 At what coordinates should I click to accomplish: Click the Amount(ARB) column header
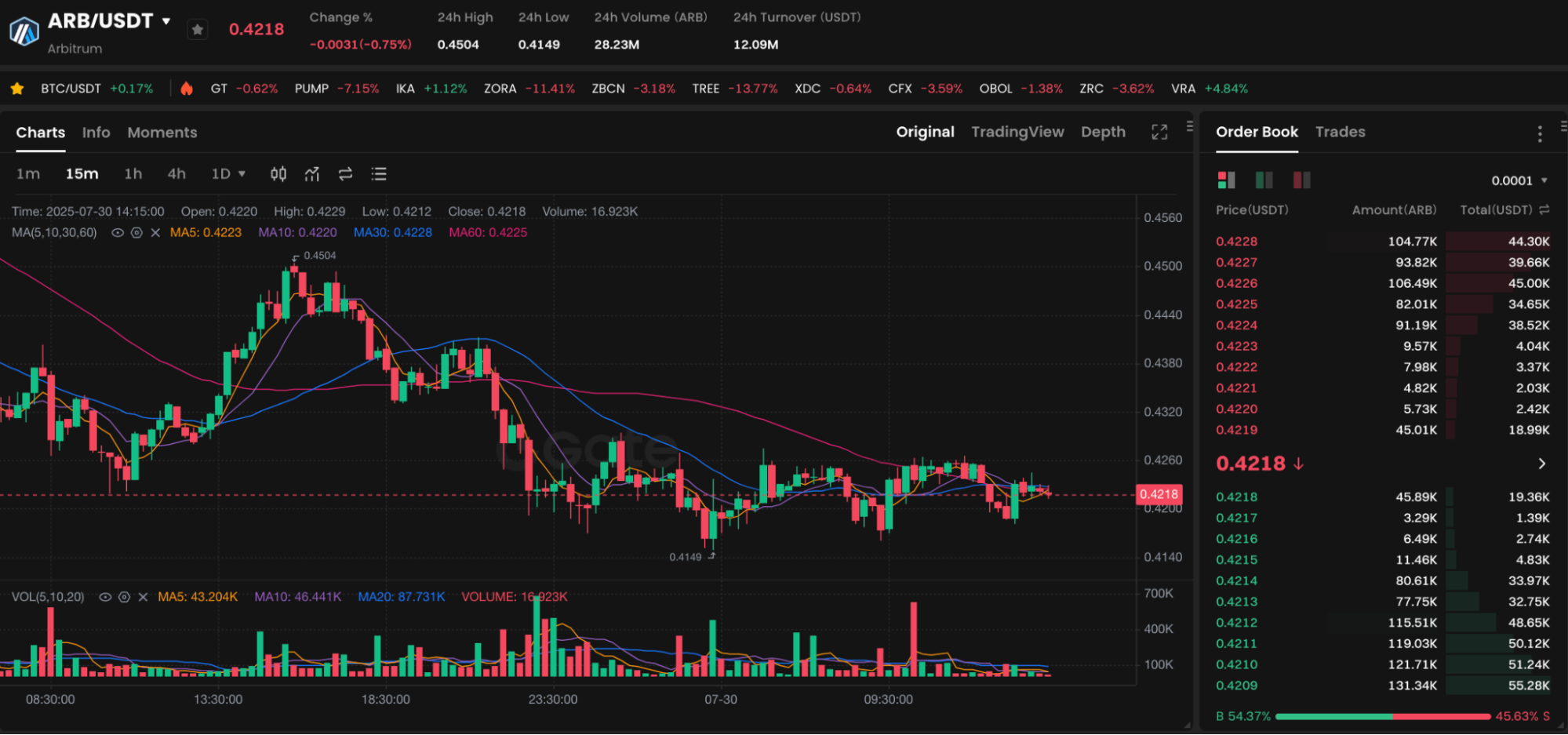pyautogui.click(x=1394, y=210)
